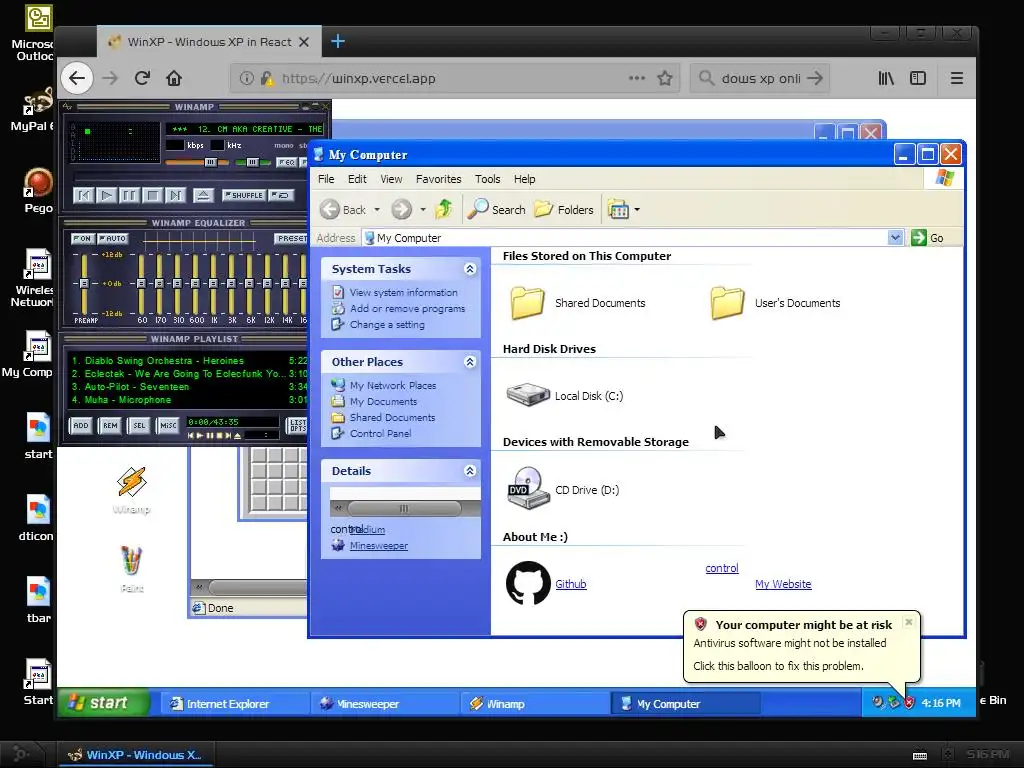This screenshot has height=768, width=1024.
Task: Toggle the equalizer ON button
Action: (82, 238)
